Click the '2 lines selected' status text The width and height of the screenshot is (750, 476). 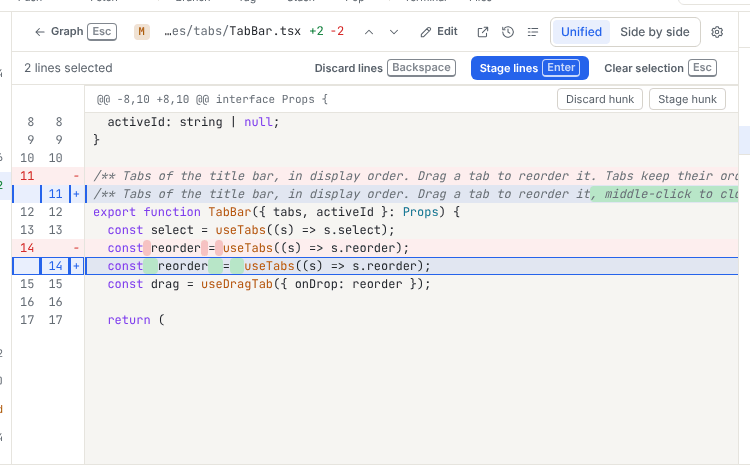68,68
